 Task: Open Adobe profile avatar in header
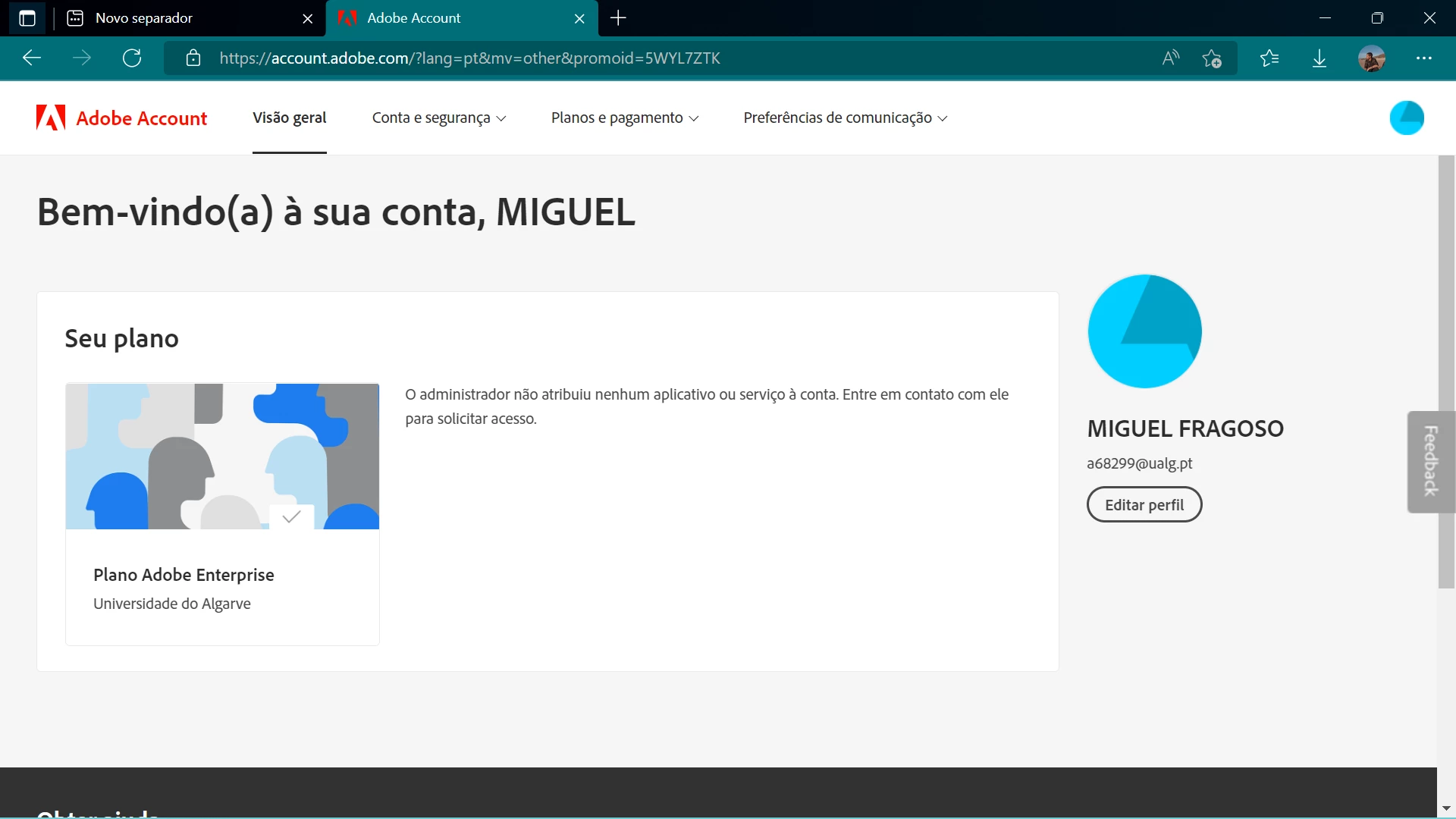pos(1406,118)
